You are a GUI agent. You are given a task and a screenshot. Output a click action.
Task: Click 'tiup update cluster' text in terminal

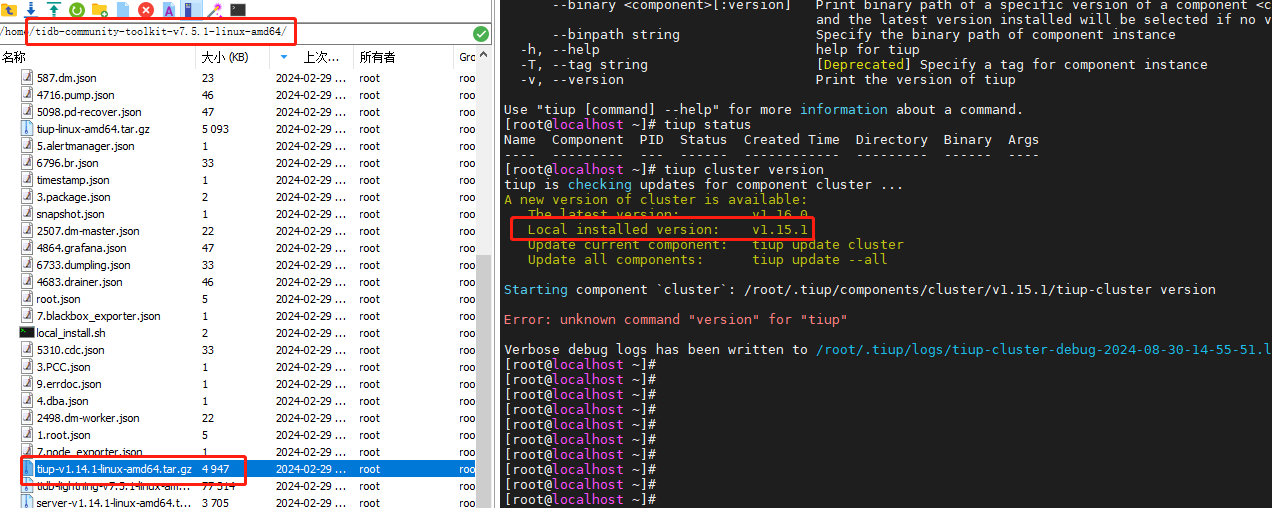pyautogui.click(x=828, y=244)
